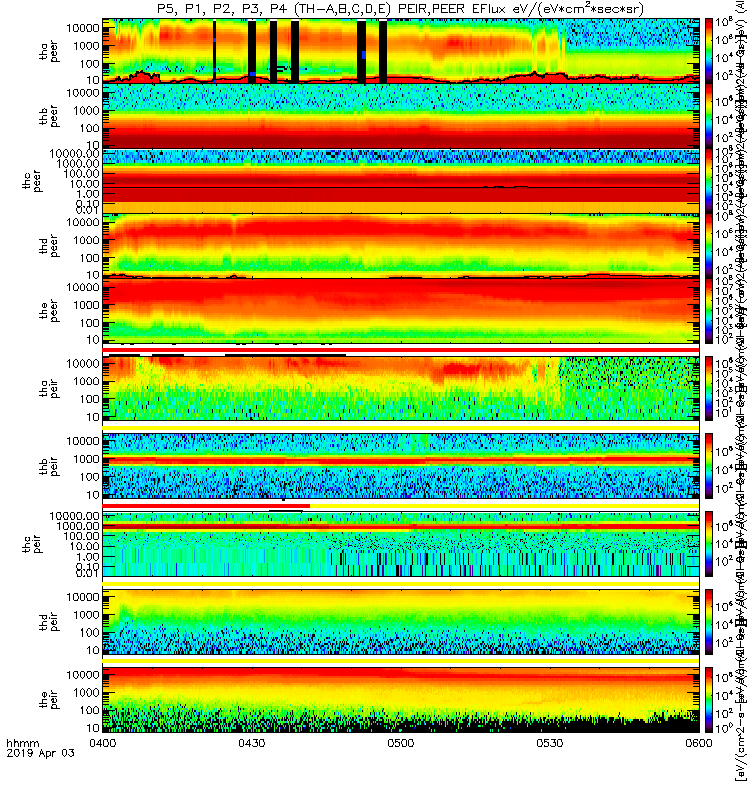Image resolution: width=750 pixels, height=800 pixels.
Task: Click the '1.00' tick label of thc peer
Action: [88, 194]
